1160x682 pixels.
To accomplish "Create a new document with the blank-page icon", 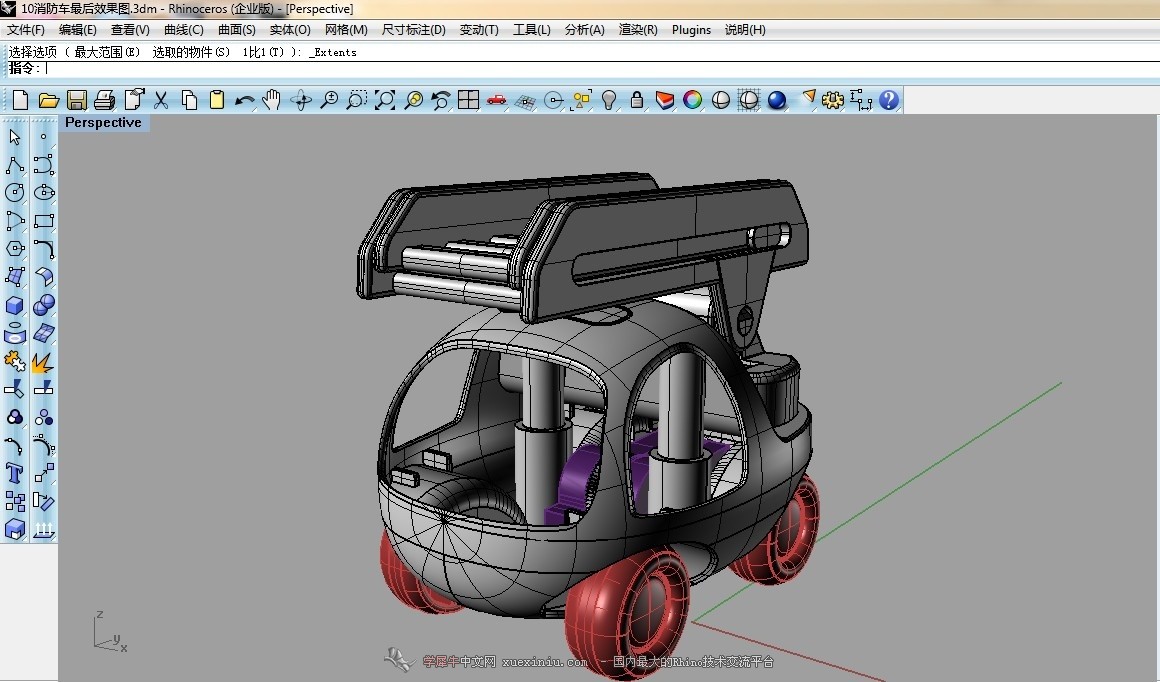I will click(x=21, y=100).
